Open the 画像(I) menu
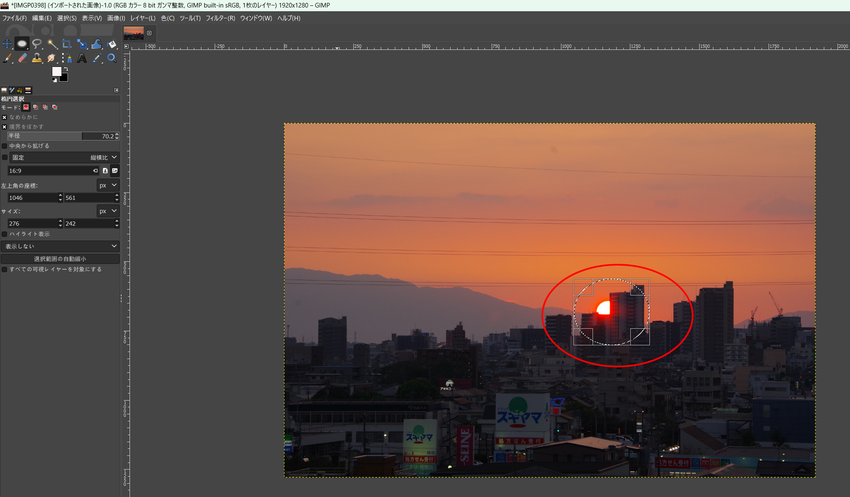The height and width of the screenshot is (497, 850). pyautogui.click(x=115, y=18)
